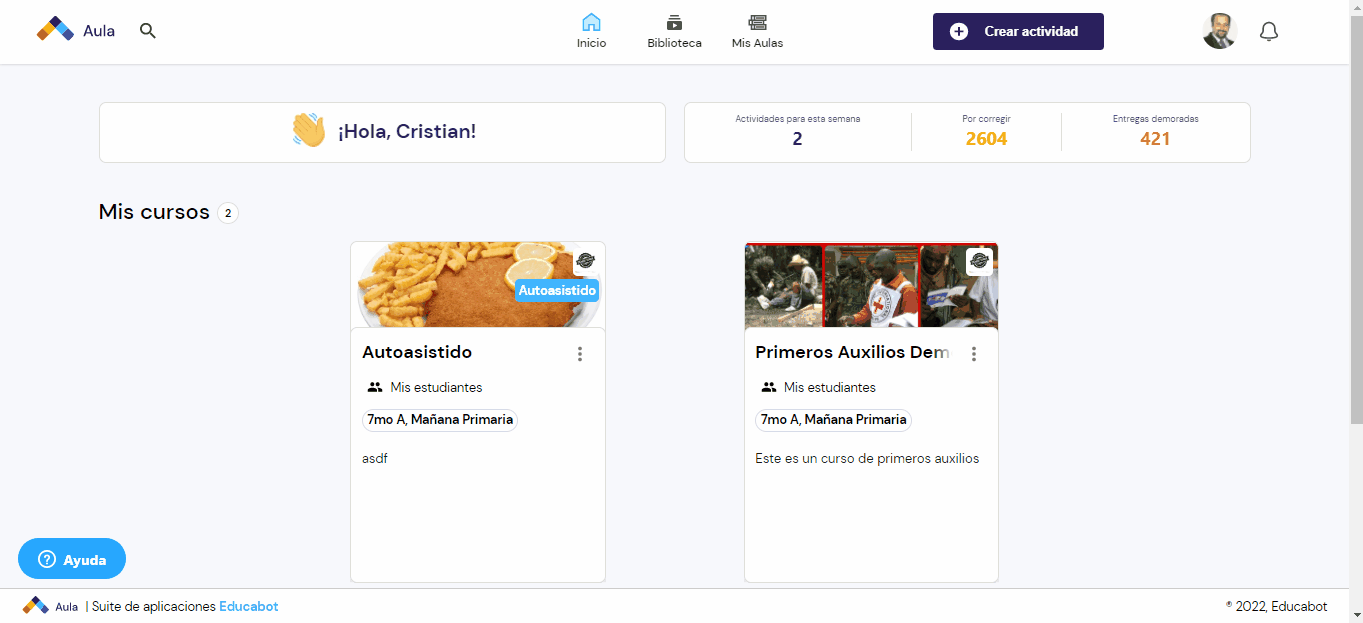Image resolution: width=1363 pixels, height=623 pixels.
Task: Open Primeros Auxilios course cover image
Action: [871, 285]
